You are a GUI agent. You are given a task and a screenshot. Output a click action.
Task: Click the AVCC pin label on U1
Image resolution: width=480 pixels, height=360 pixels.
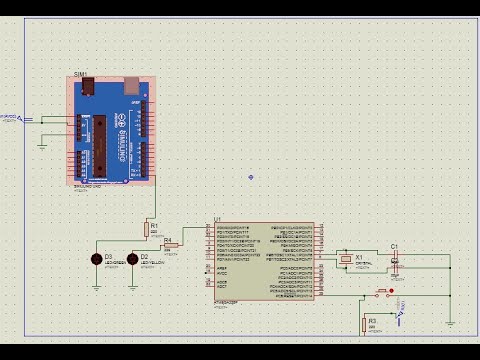pos(222,273)
